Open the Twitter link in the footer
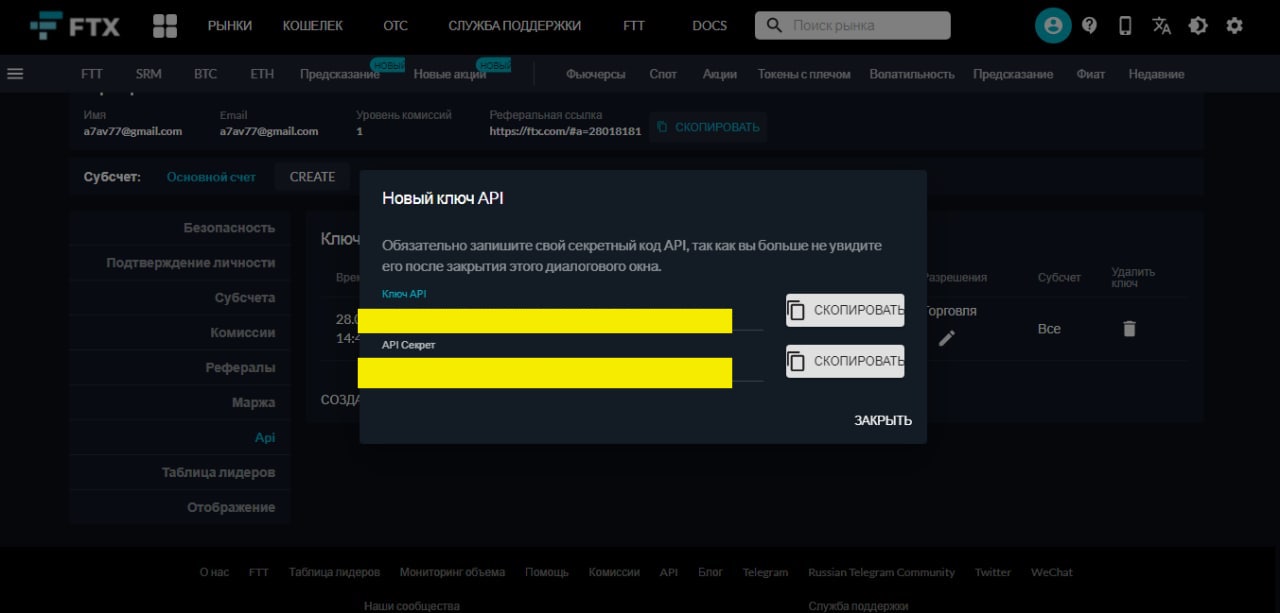 point(992,571)
